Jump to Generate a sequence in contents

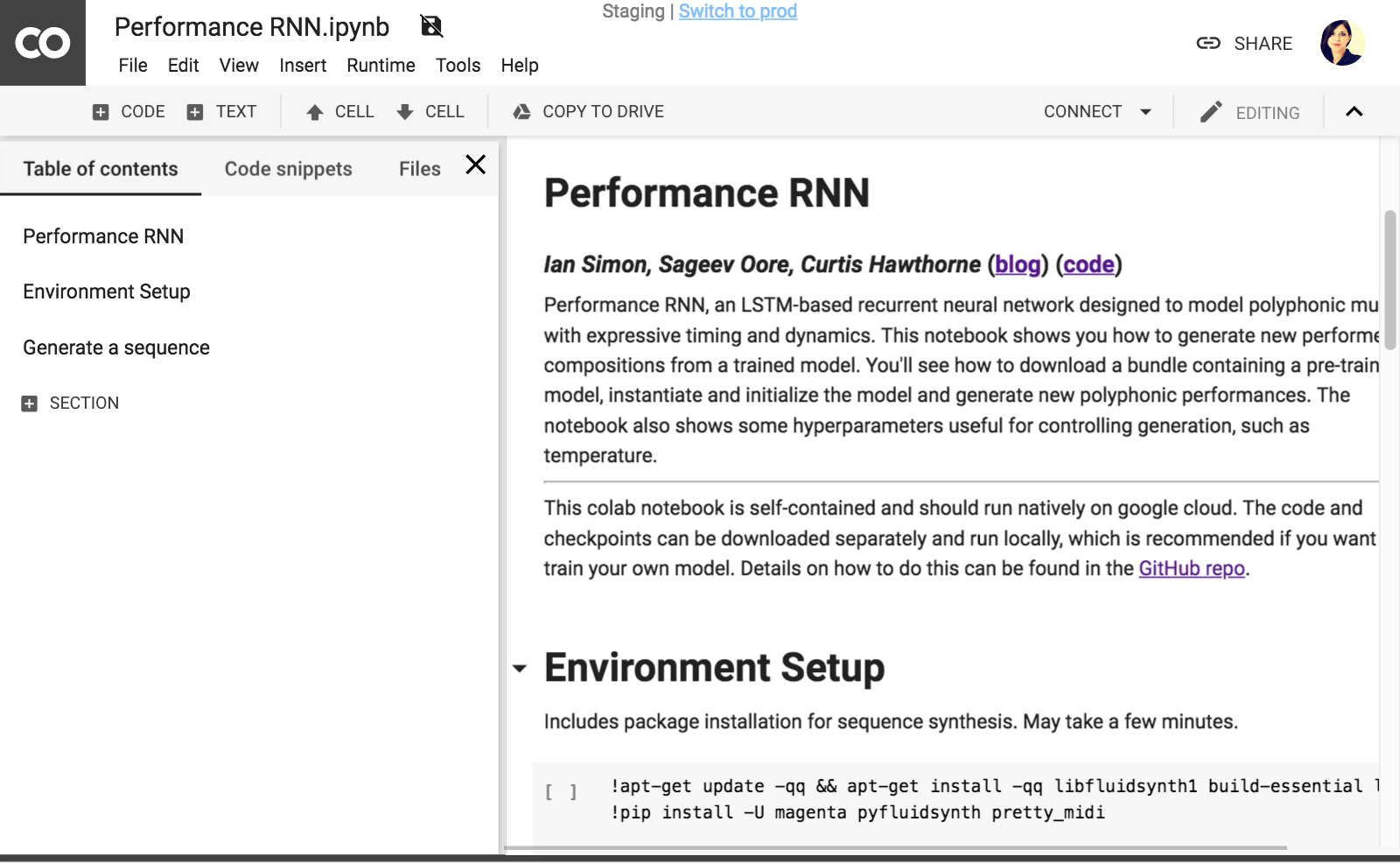click(116, 347)
